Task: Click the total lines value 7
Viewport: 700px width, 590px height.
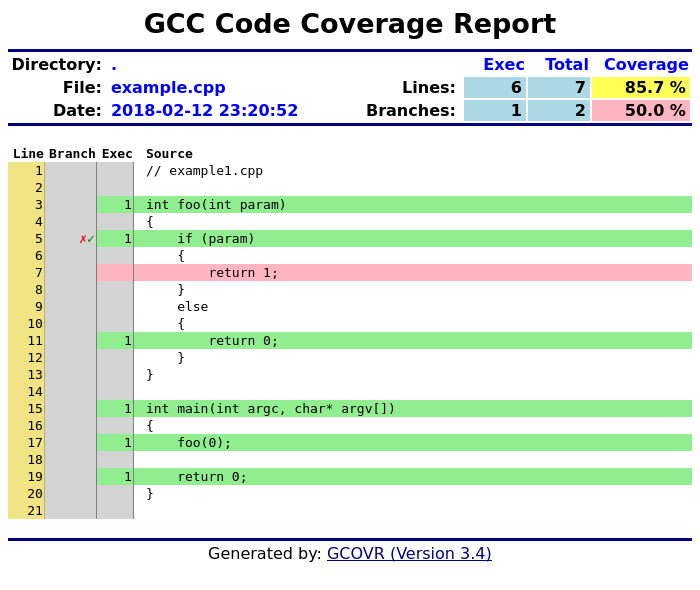Action: click(x=559, y=87)
